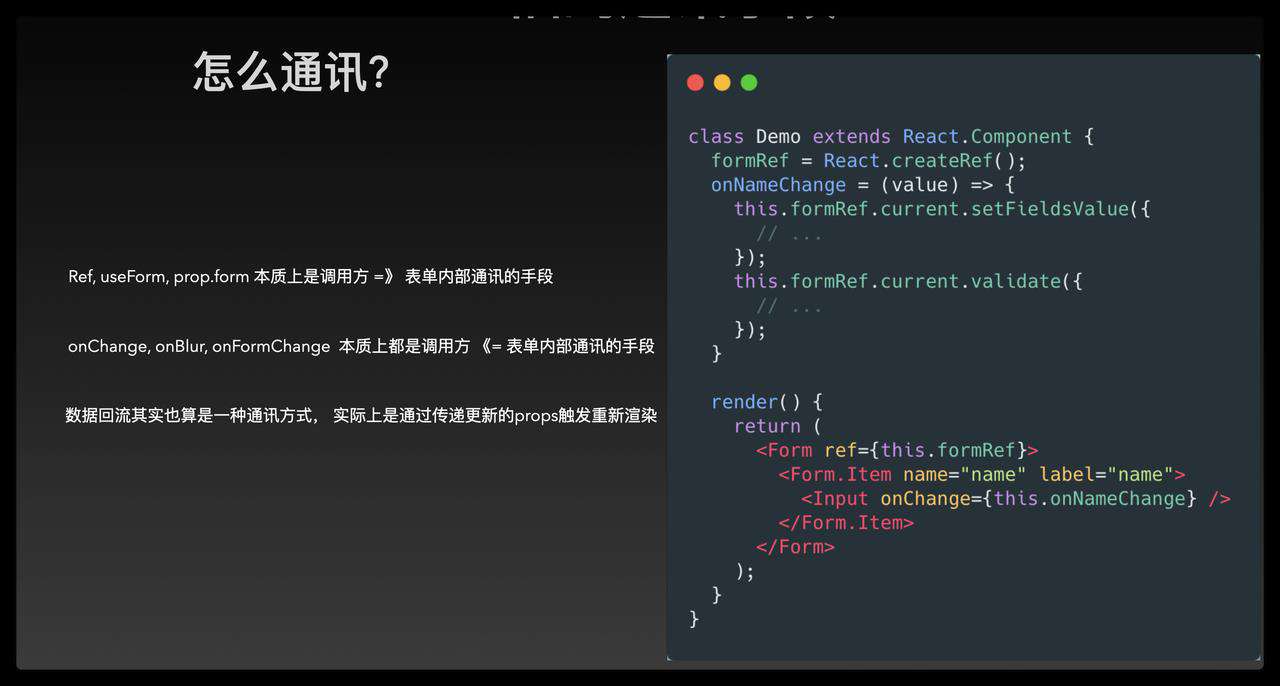Select the line starting with onChange, onBlur, onFormChange

click(x=361, y=346)
